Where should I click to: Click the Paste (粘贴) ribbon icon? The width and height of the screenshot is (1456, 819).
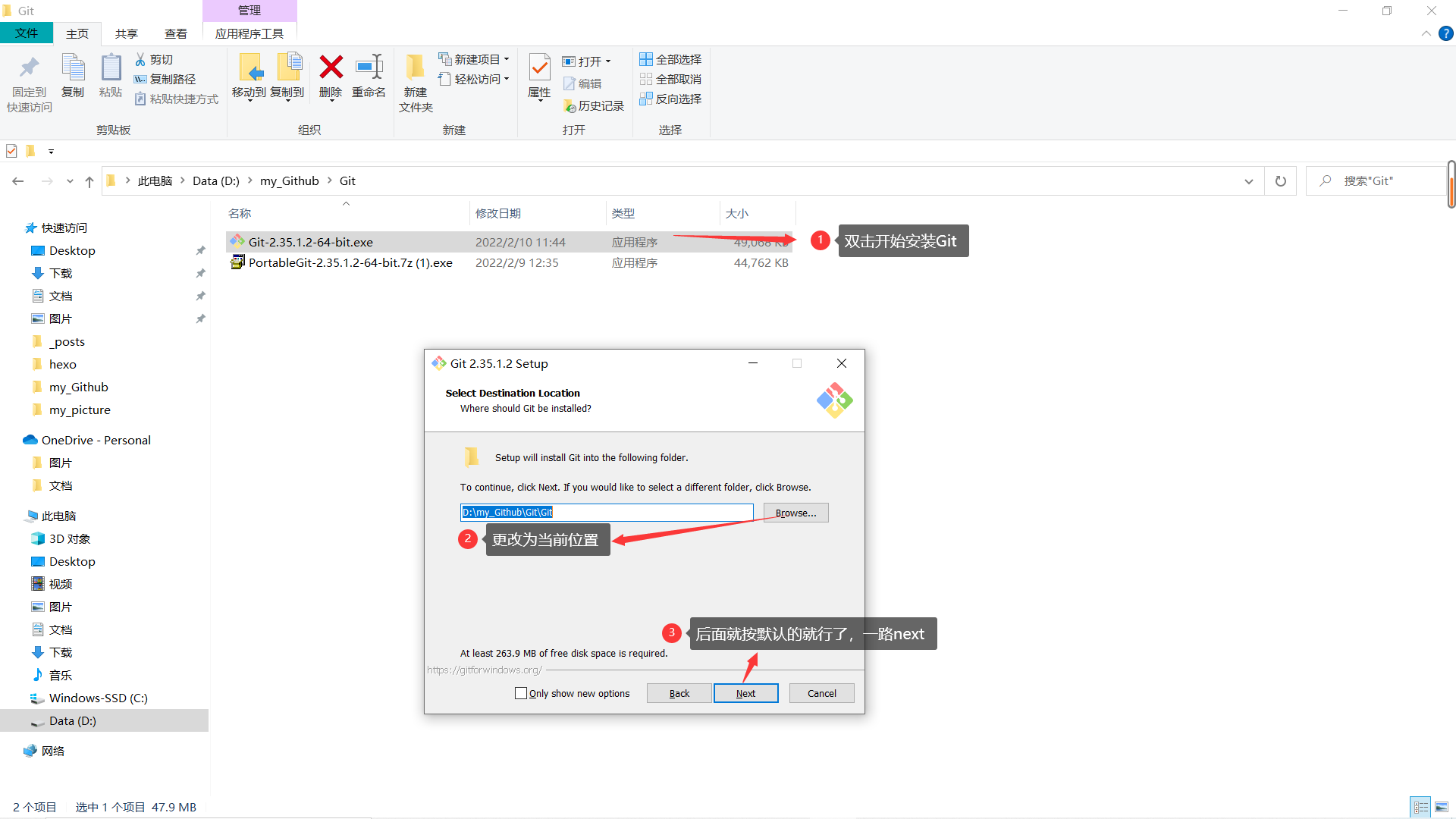click(x=111, y=68)
